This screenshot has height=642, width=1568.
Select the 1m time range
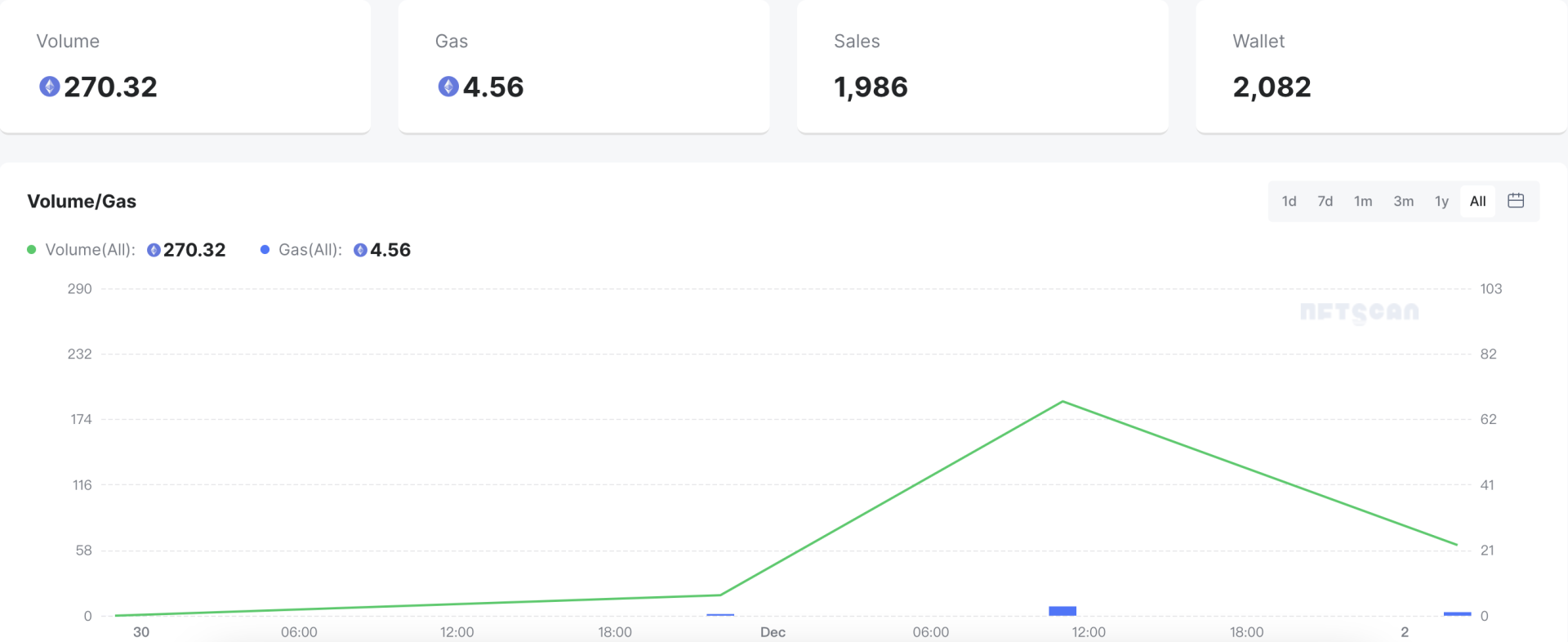[x=1363, y=202]
